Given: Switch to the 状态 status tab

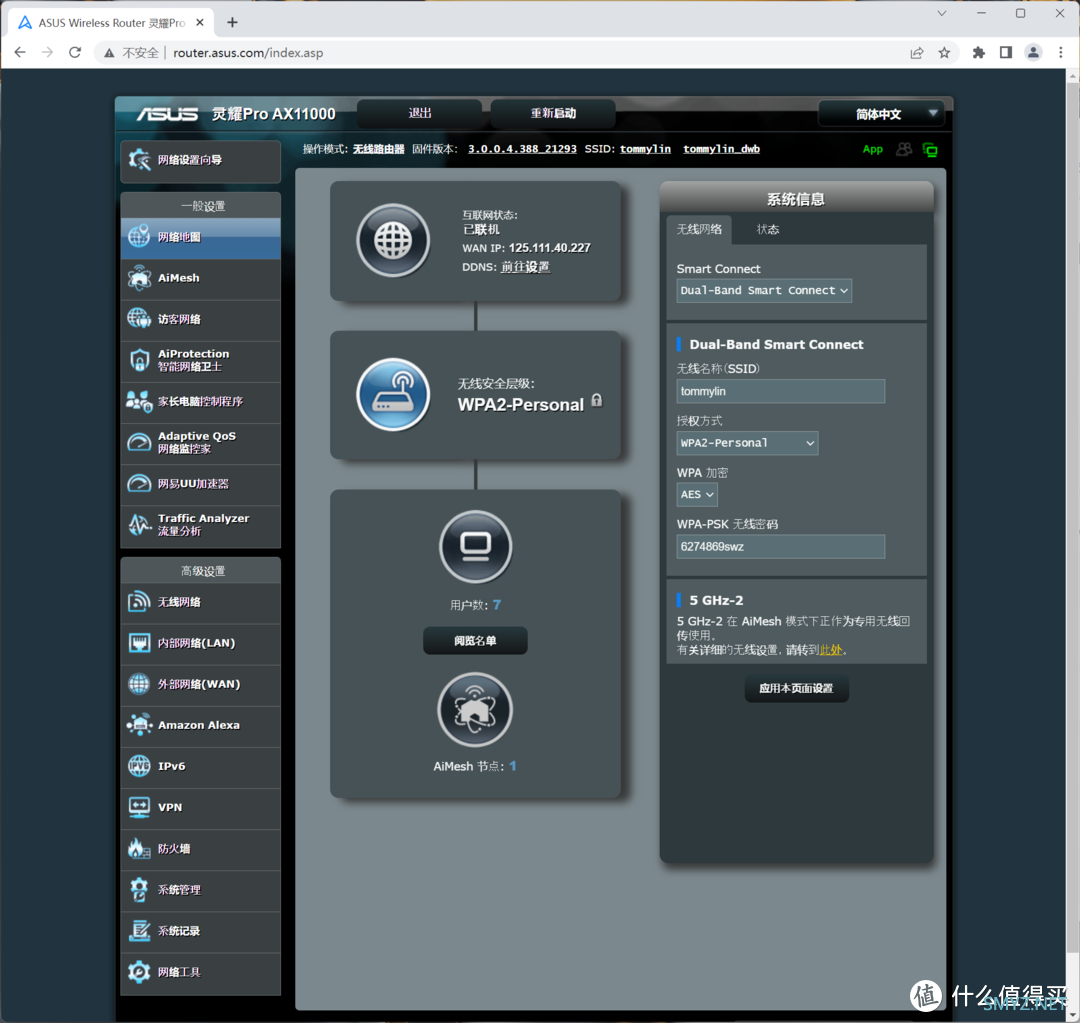Looking at the screenshot, I should (x=768, y=229).
